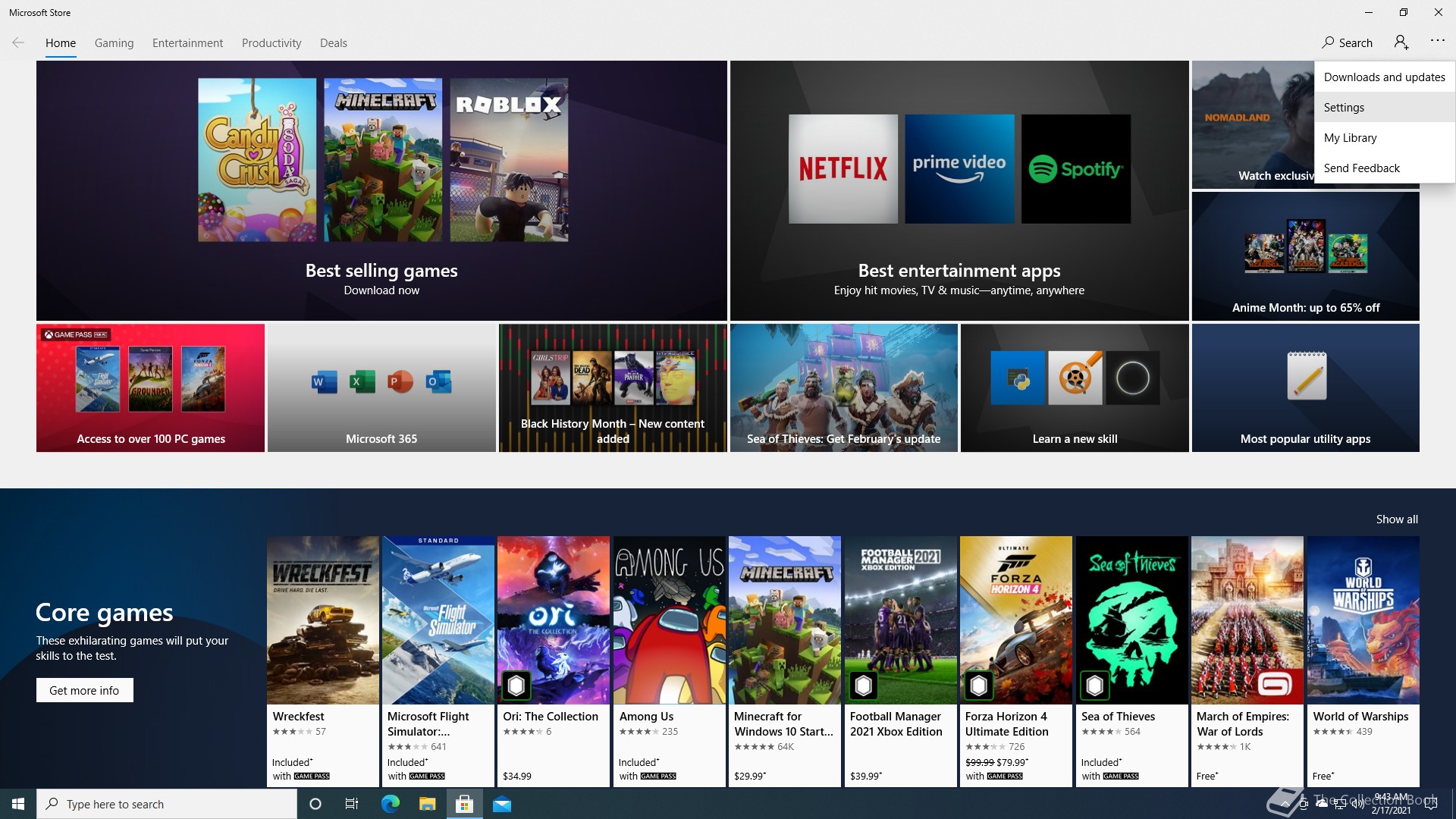1456x819 pixels.
Task: Open the See more ellipsis menu
Action: (1438, 41)
